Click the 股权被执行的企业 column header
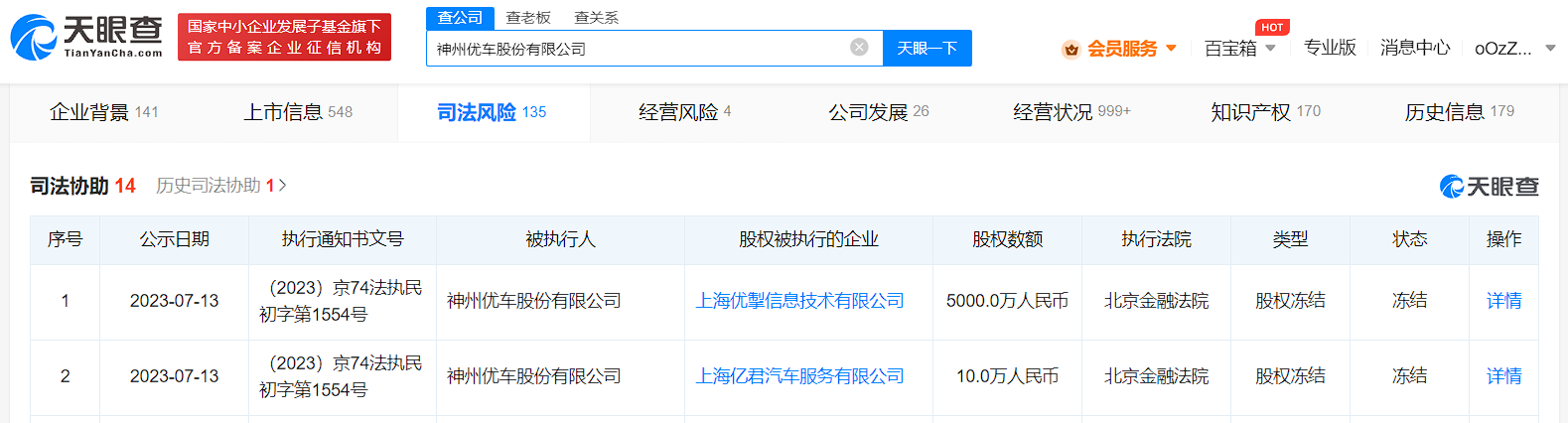1568x423 pixels. click(x=808, y=239)
